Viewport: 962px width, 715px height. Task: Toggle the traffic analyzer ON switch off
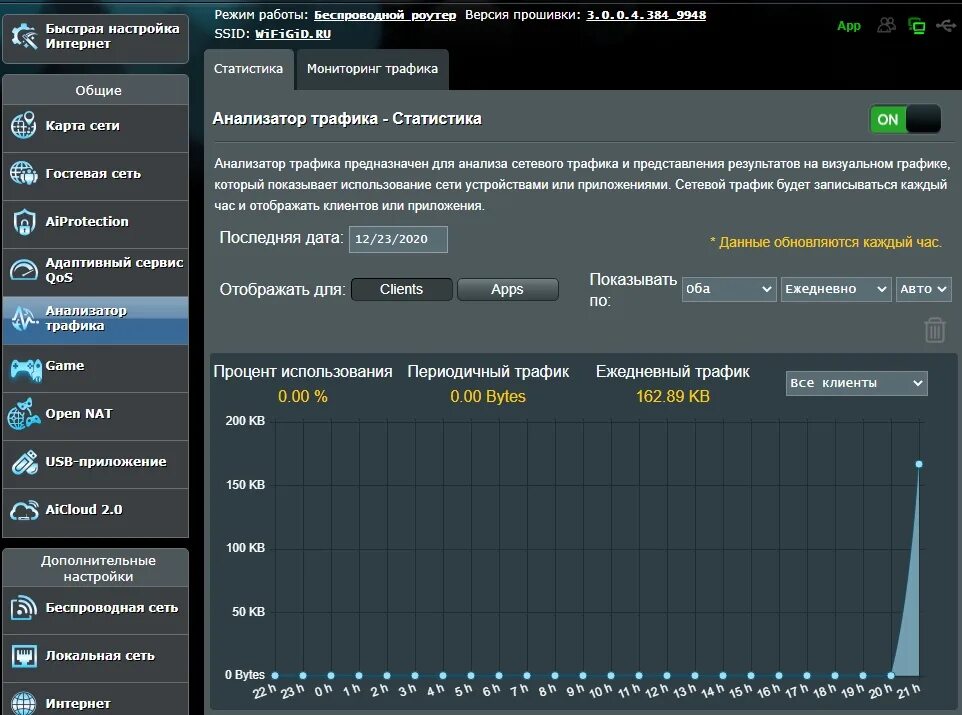[x=905, y=119]
